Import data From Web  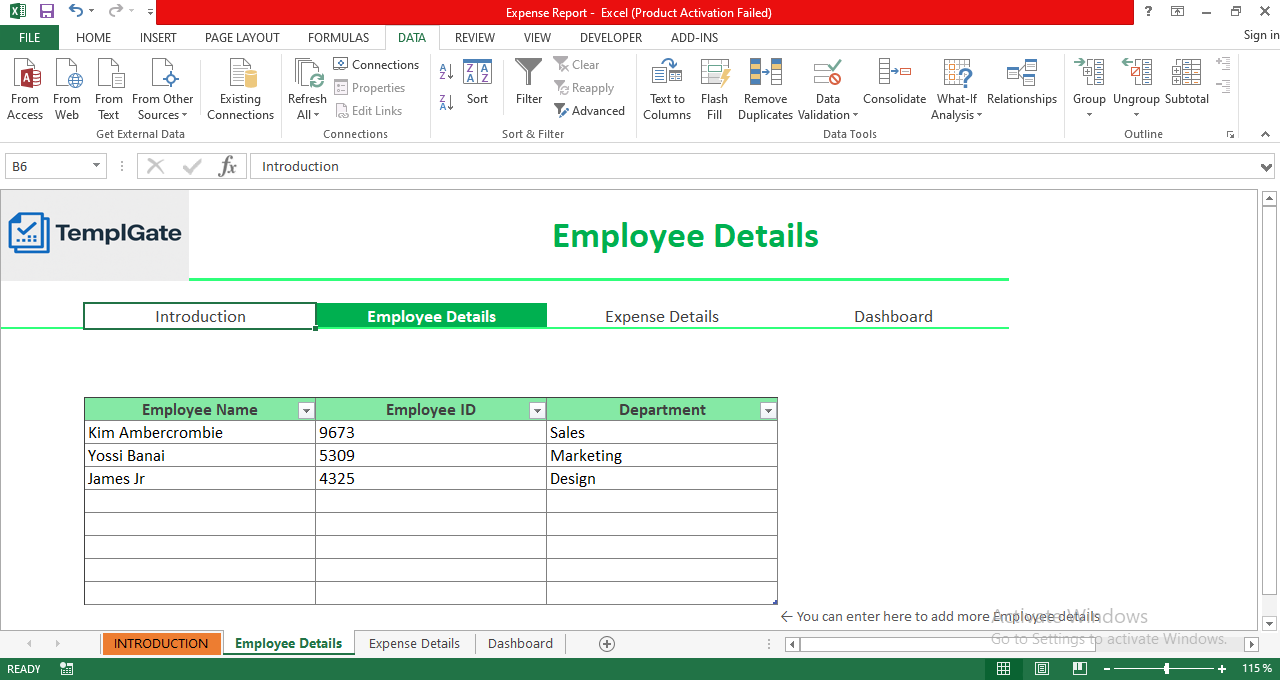click(x=67, y=89)
